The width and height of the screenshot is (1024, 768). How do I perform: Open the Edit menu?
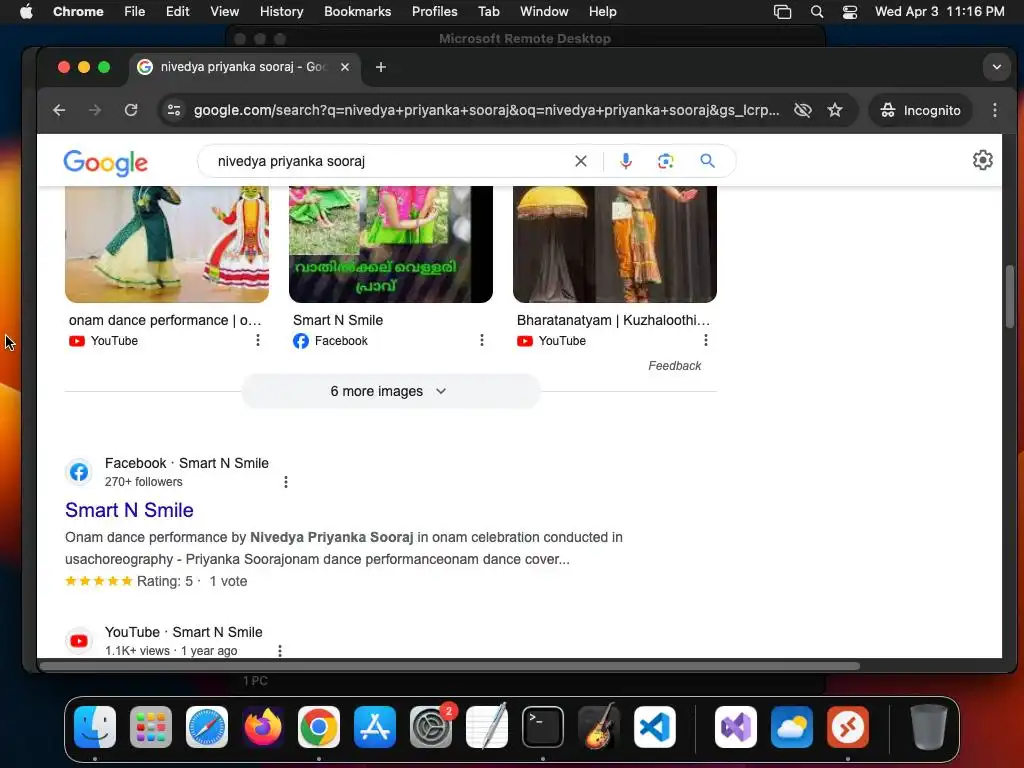click(177, 11)
